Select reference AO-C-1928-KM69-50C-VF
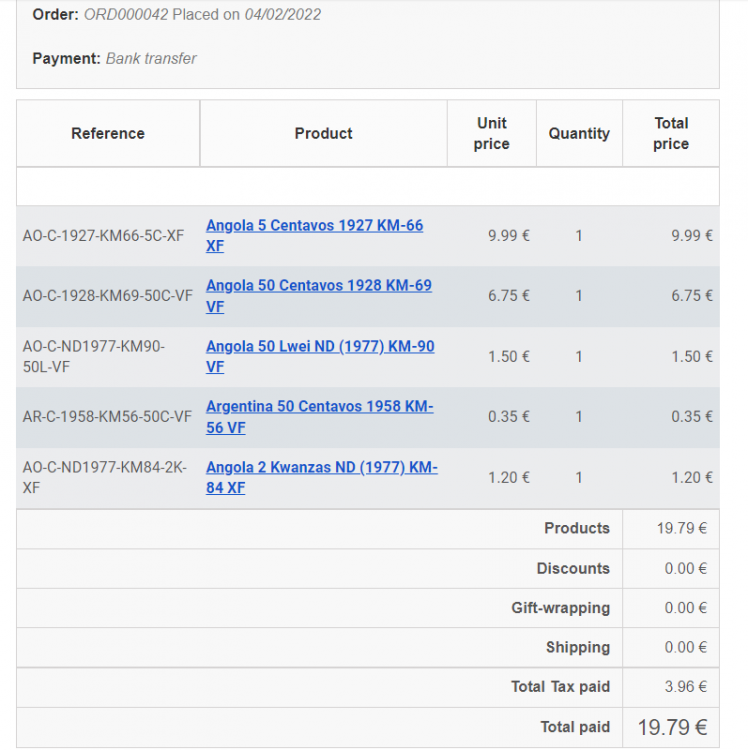This screenshot has height=750, width=748. (108, 296)
